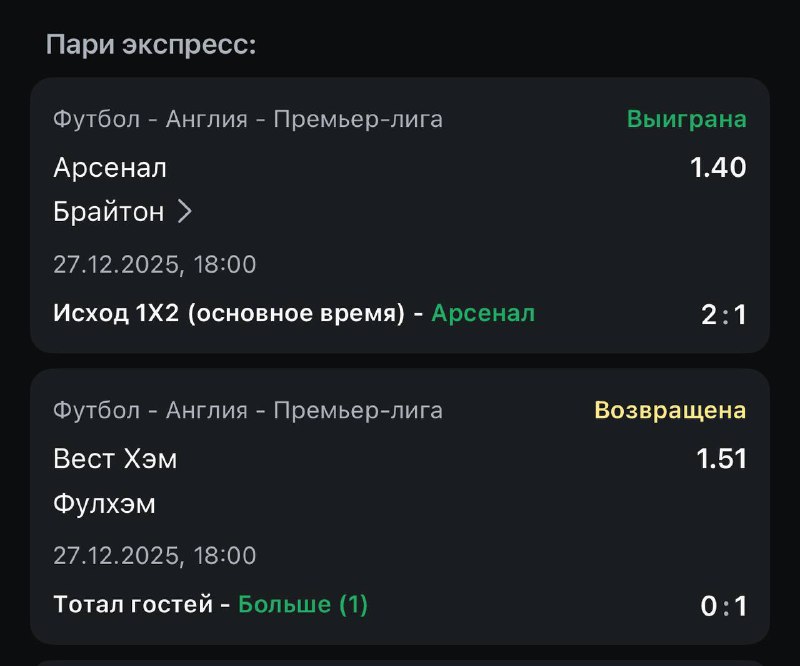Open the Фулхэм team name
This screenshot has height=666, width=800.
point(104,503)
